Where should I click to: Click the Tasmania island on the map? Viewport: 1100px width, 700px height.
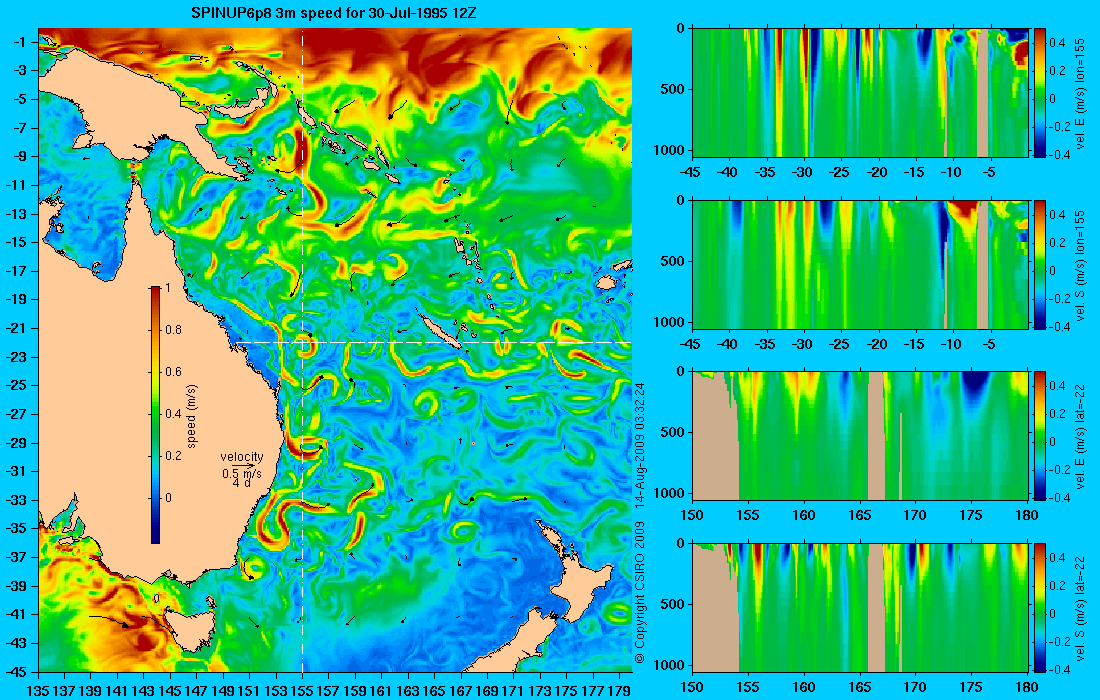(x=188, y=630)
